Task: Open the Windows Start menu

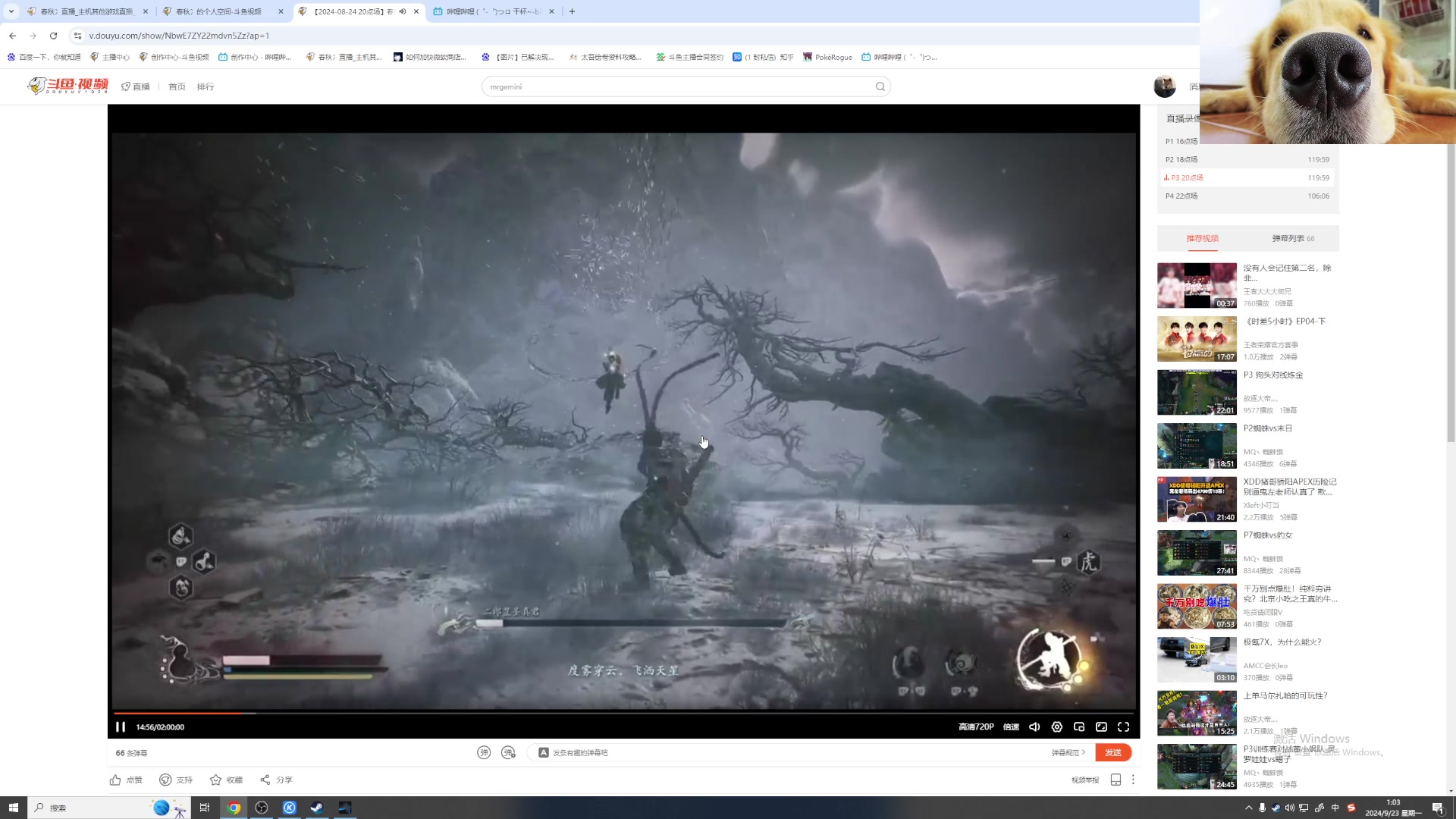Action: [x=13, y=808]
